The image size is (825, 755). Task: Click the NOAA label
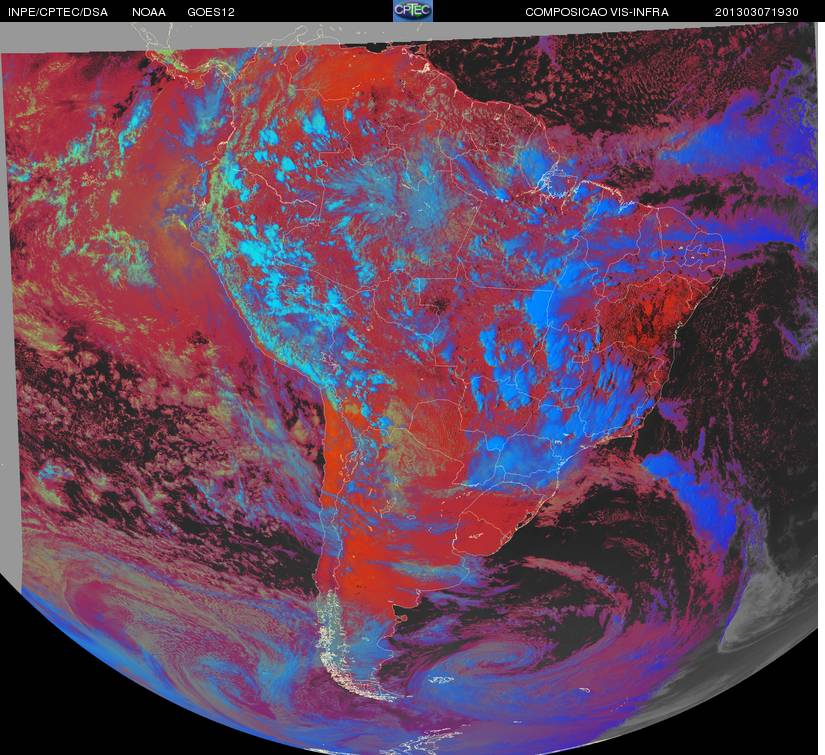(x=149, y=12)
